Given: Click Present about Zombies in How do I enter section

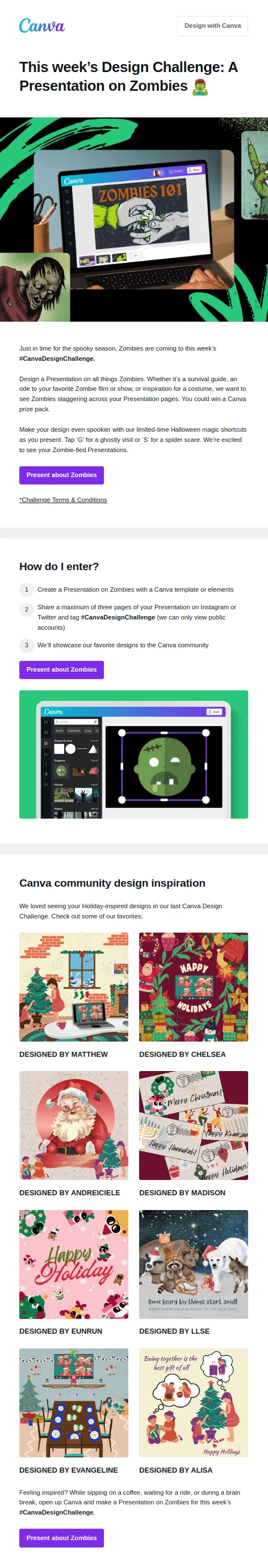Looking at the screenshot, I should (61, 669).
